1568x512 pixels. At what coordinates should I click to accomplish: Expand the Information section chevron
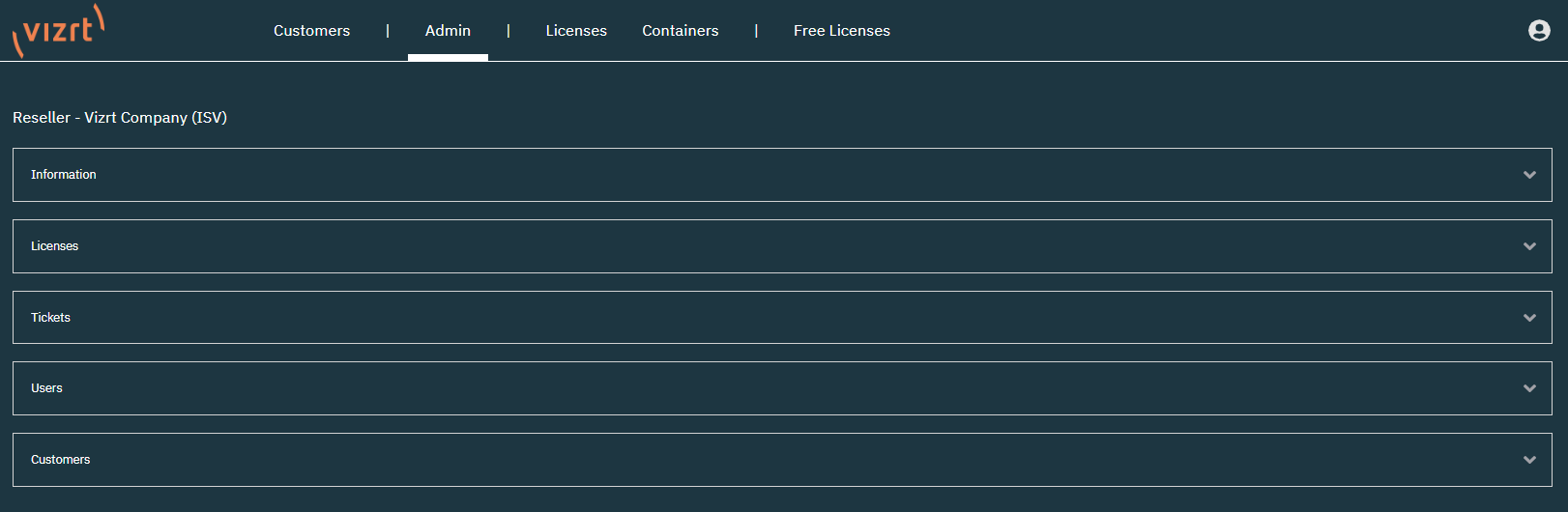(x=1529, y=175)
